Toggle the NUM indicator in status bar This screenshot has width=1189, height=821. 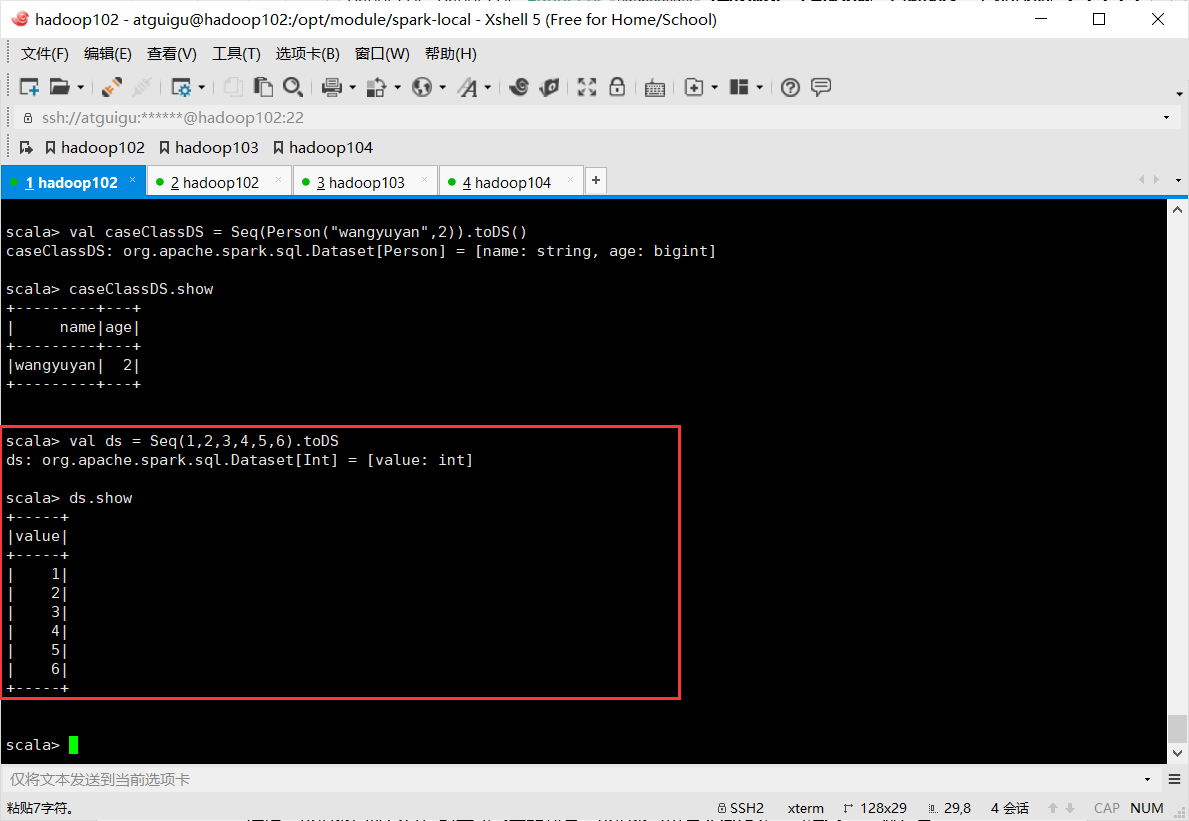(1146, 807)
